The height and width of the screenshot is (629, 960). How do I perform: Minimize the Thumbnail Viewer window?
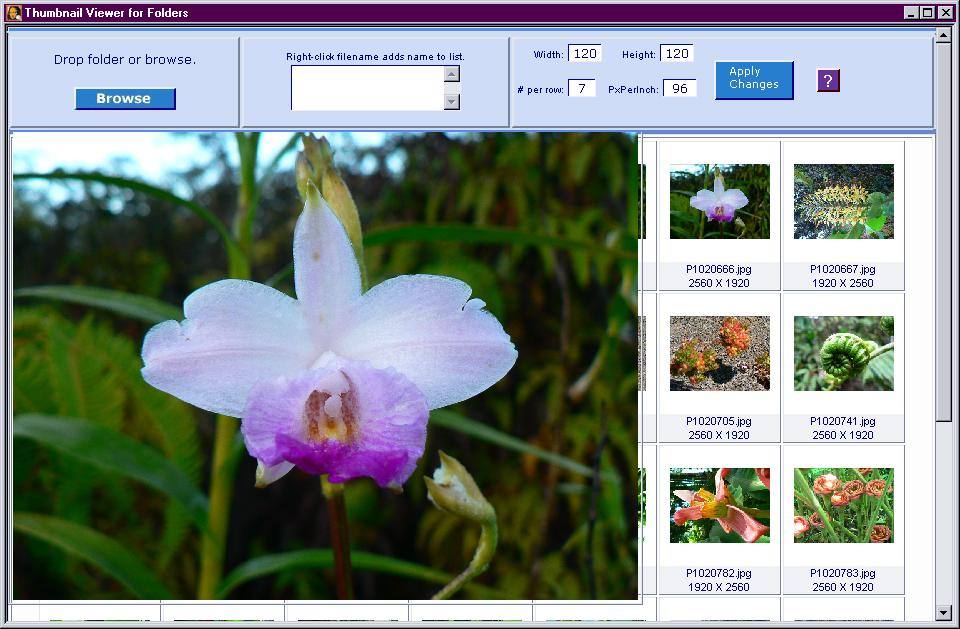912,12
